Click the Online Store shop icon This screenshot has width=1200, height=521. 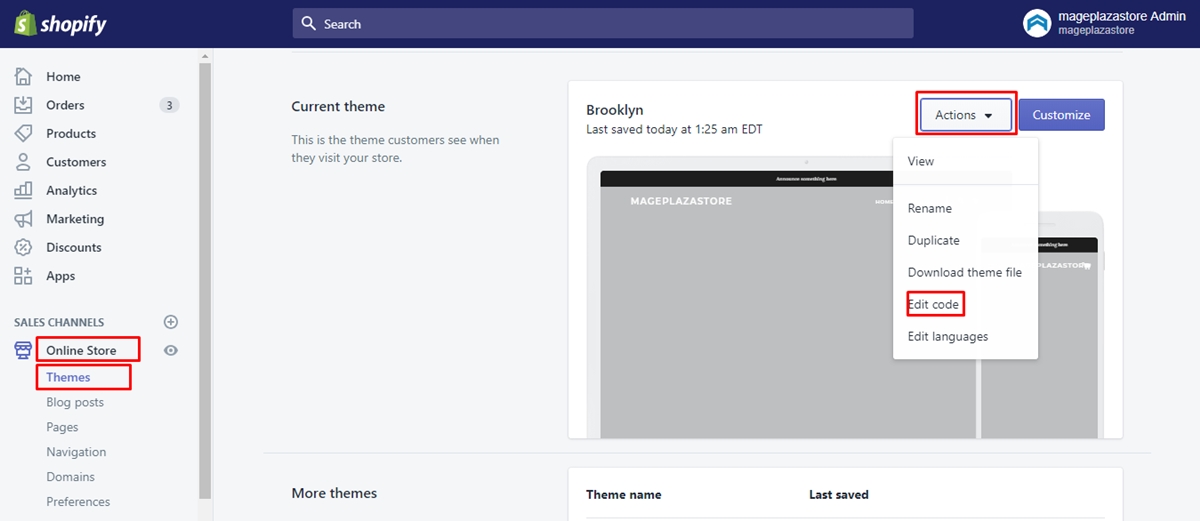pyautogui.click(x=23, y=351)
